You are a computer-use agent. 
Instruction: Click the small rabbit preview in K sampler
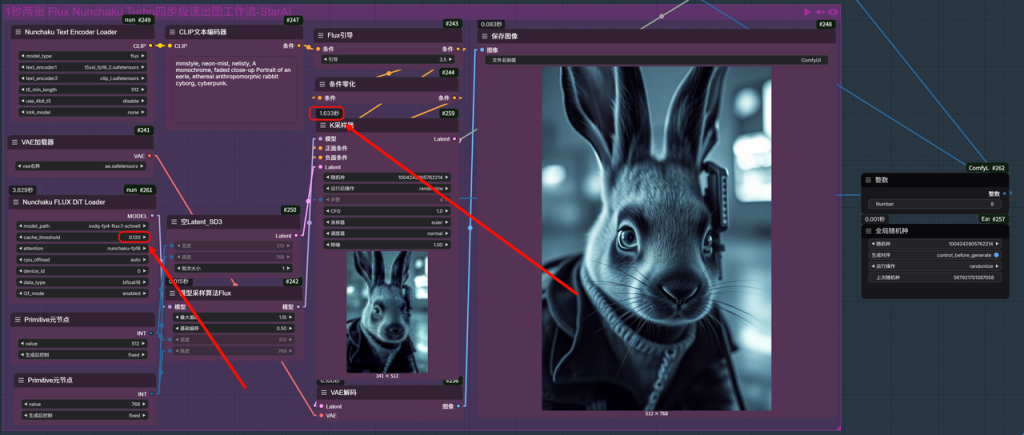point(386,312)
